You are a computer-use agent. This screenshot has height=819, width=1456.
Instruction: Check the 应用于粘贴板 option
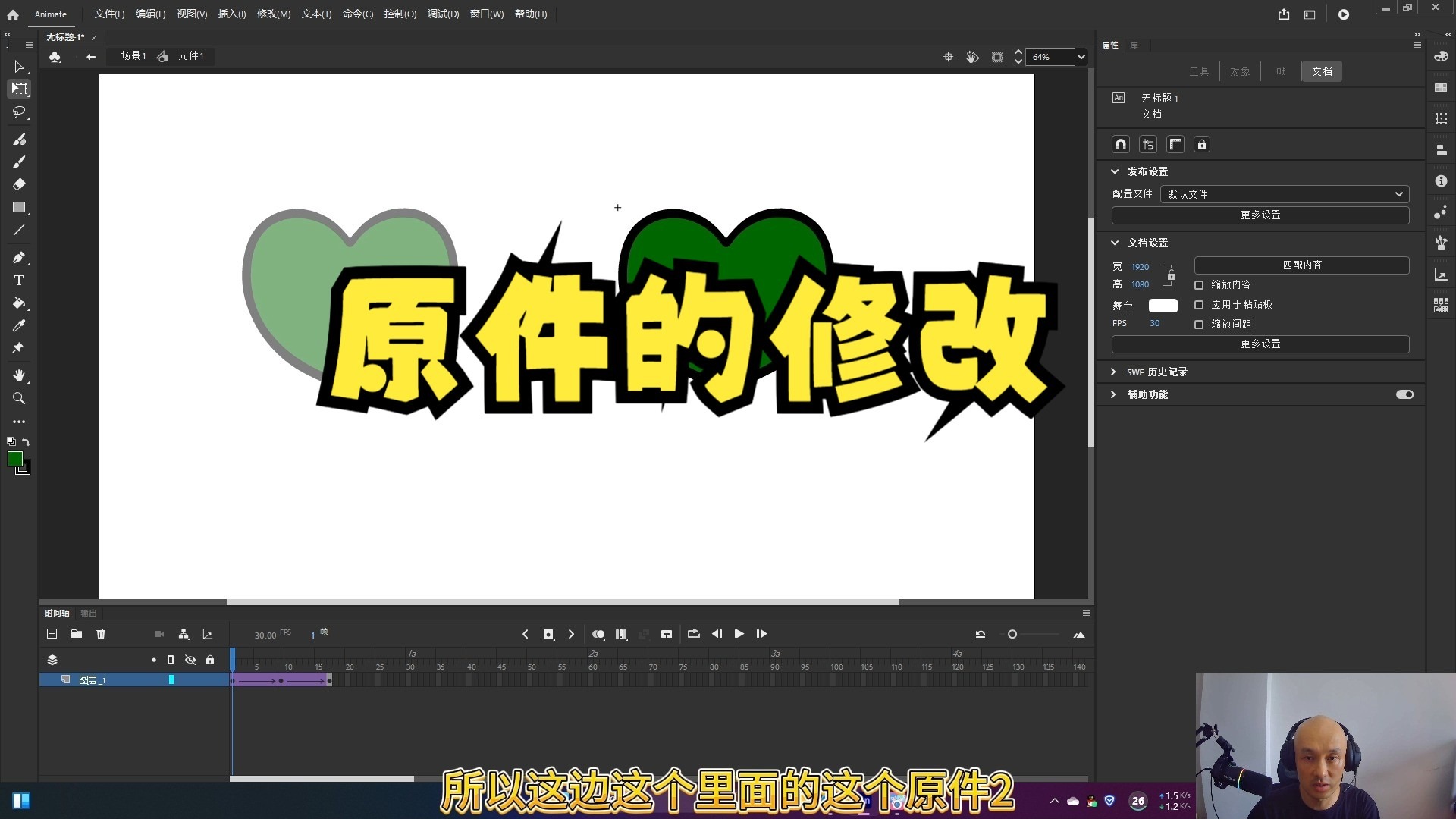click(1199, 304)
